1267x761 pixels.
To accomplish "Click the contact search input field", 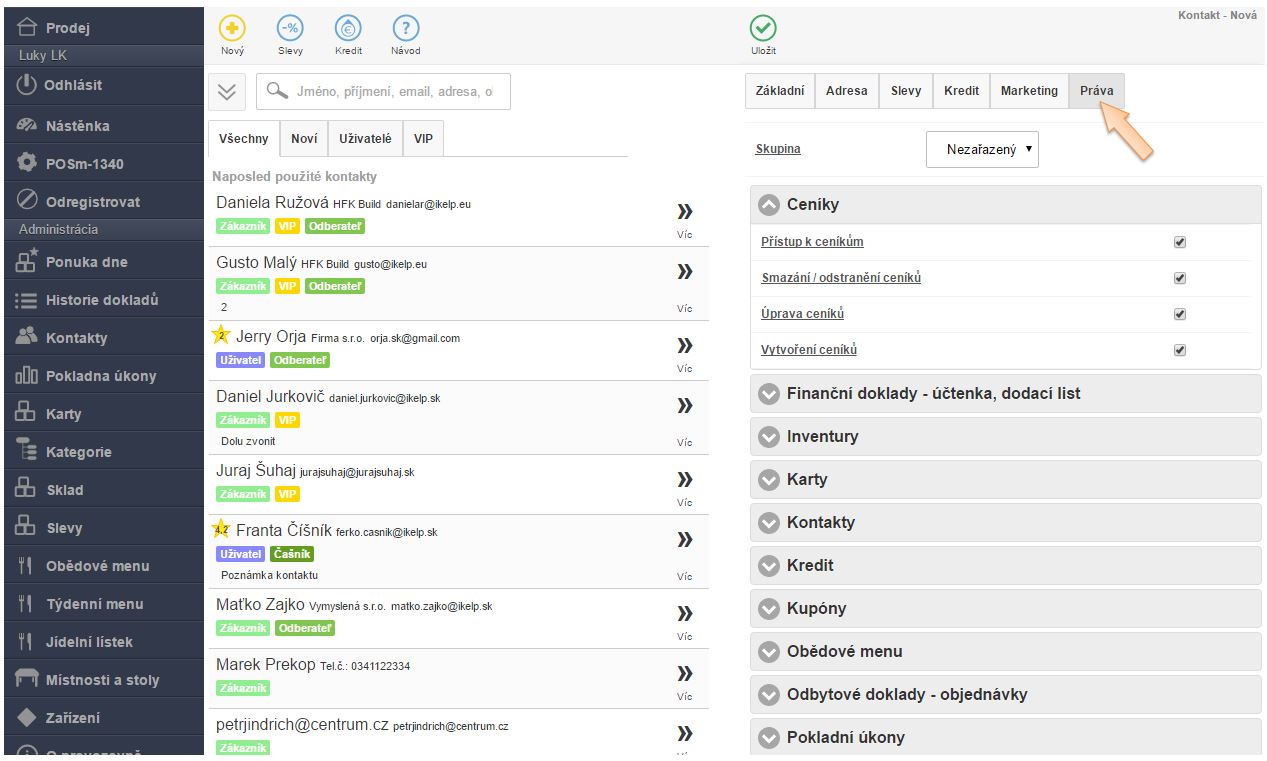I will coord(393,91).
